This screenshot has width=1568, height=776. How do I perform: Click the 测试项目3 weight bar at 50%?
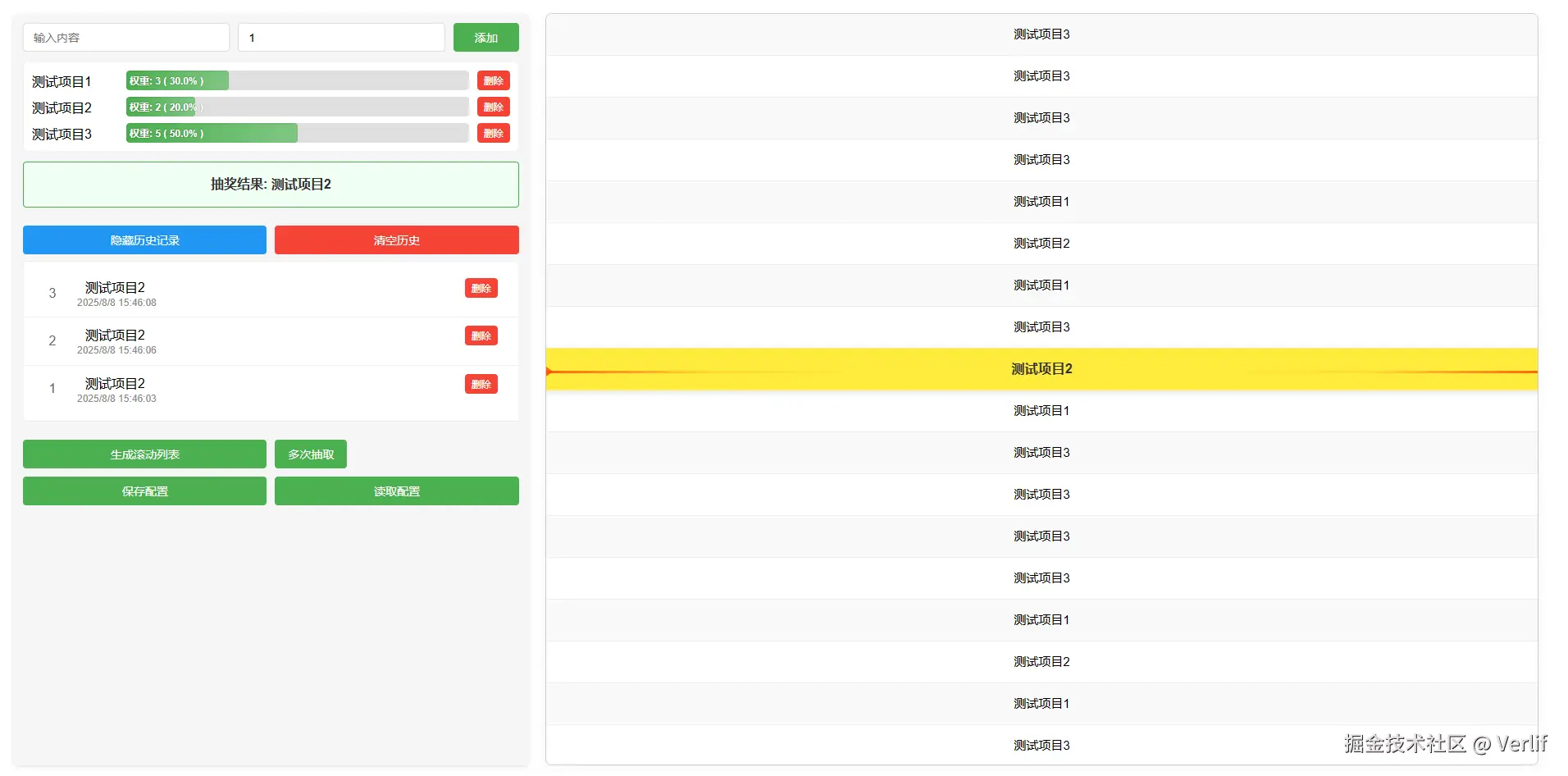click(x=297, y=134)
